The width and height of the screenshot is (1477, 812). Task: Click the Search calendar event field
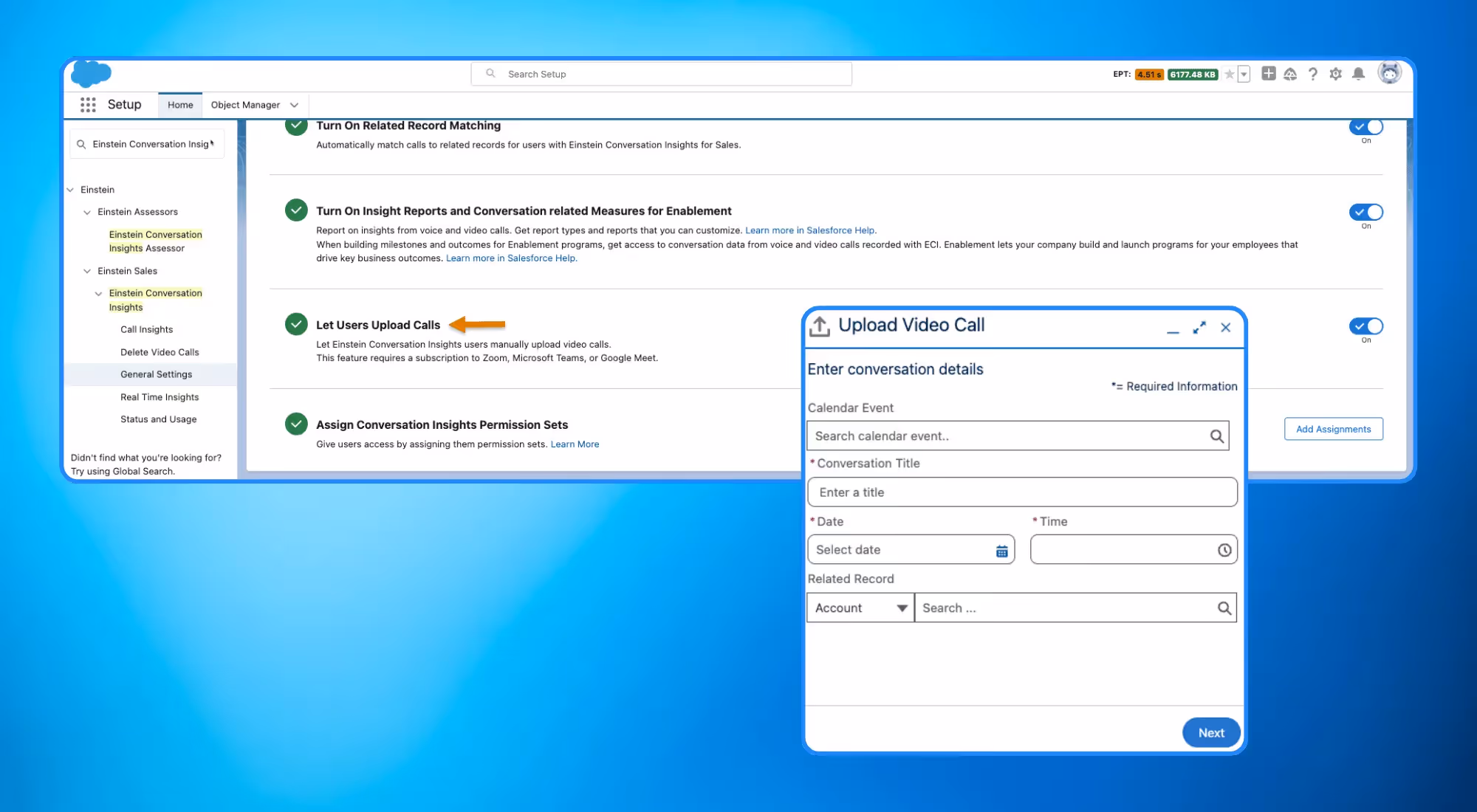1017,436
